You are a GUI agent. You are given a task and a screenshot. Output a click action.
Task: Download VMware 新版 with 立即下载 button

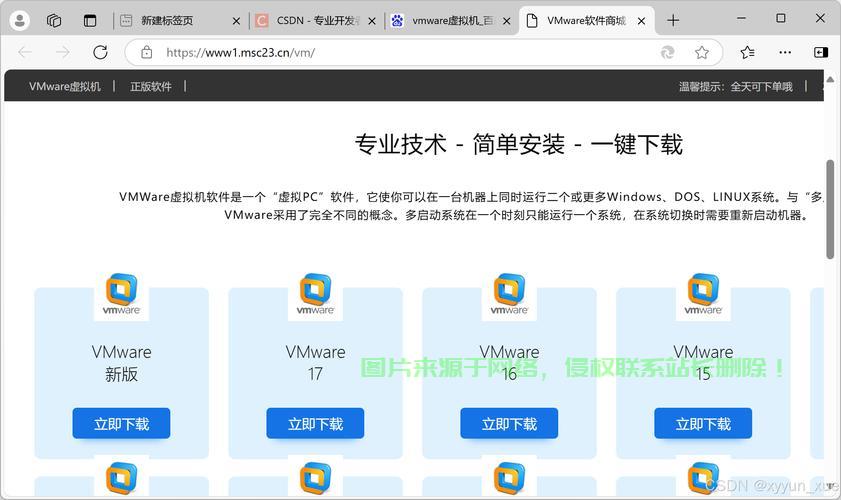click(121, 424)
